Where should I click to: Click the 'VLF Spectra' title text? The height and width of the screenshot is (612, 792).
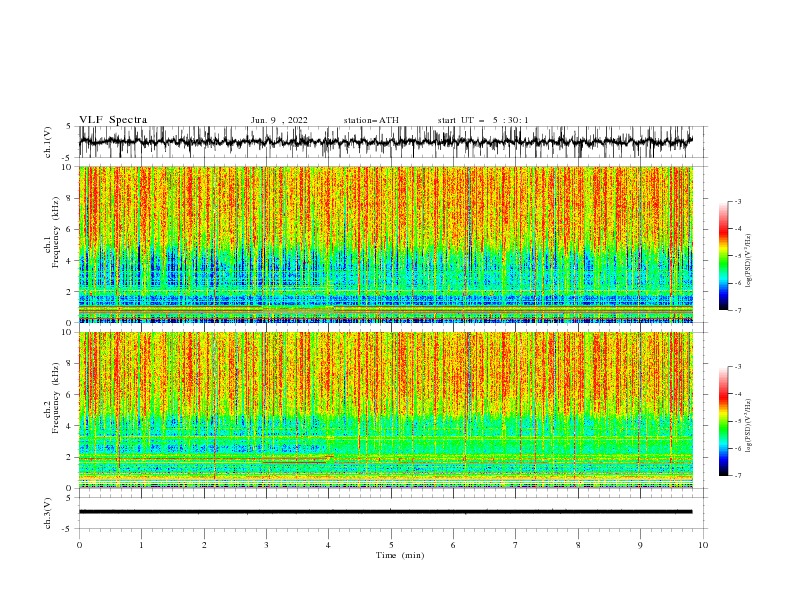click(x=113, y=120)
